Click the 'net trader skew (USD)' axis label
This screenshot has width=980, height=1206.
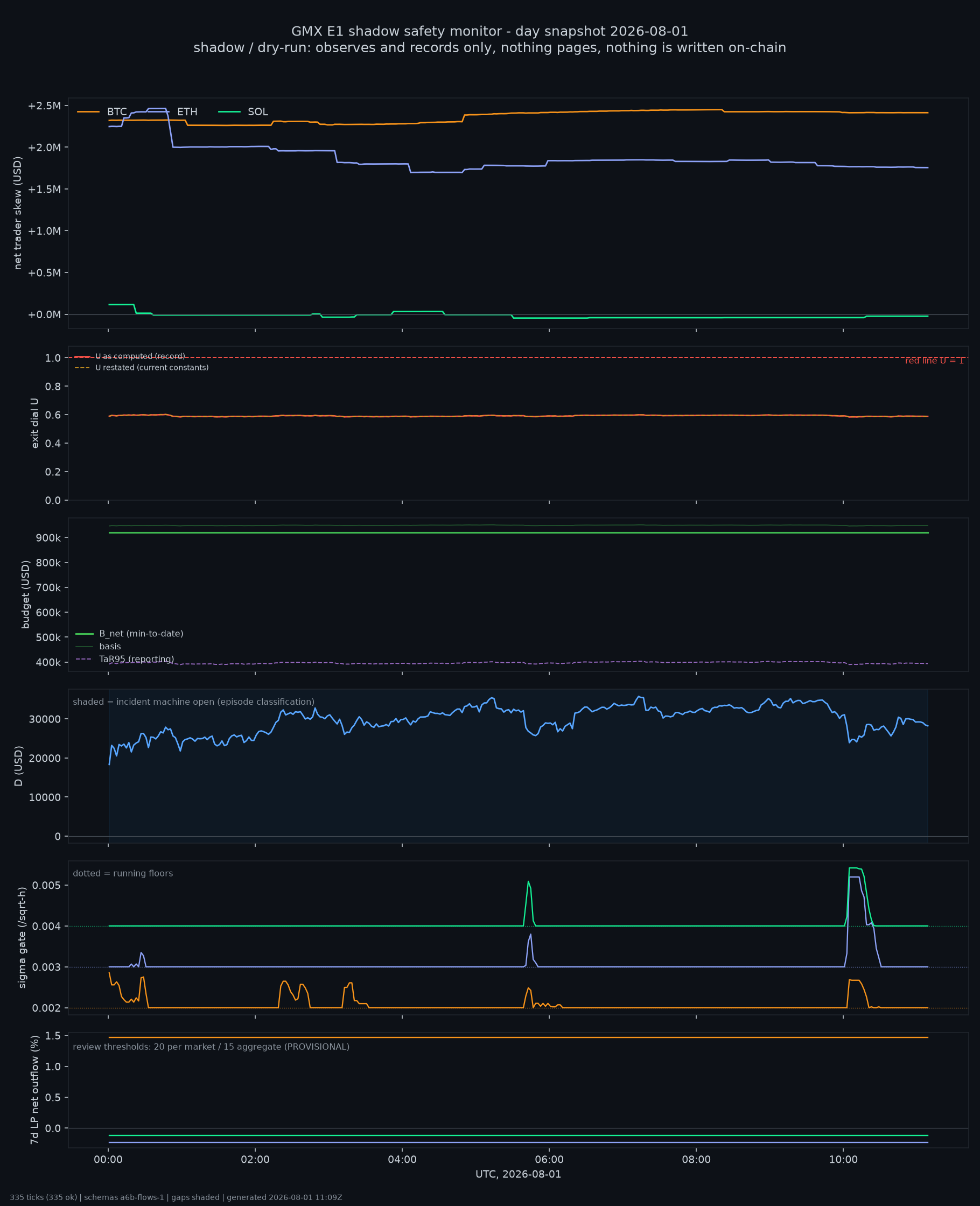point(17,213)
